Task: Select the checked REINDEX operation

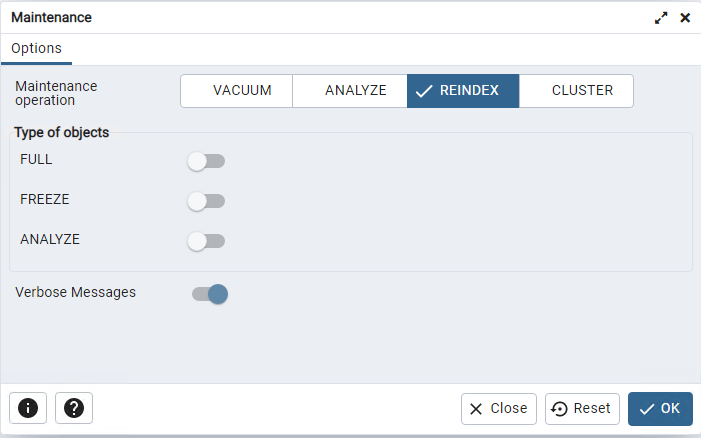Action: pyautogui.click(x=463, y=91)
